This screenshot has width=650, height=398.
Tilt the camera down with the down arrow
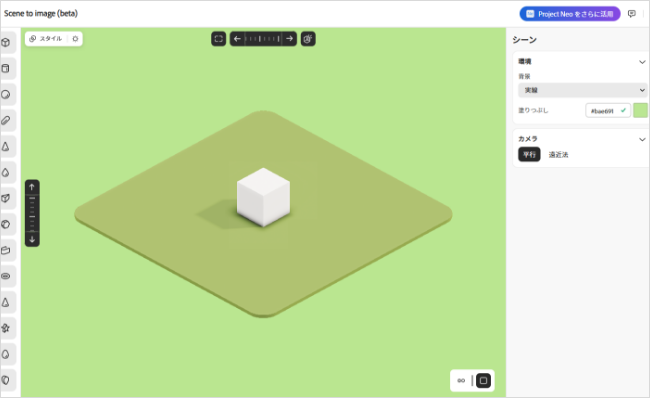point(32,240)
